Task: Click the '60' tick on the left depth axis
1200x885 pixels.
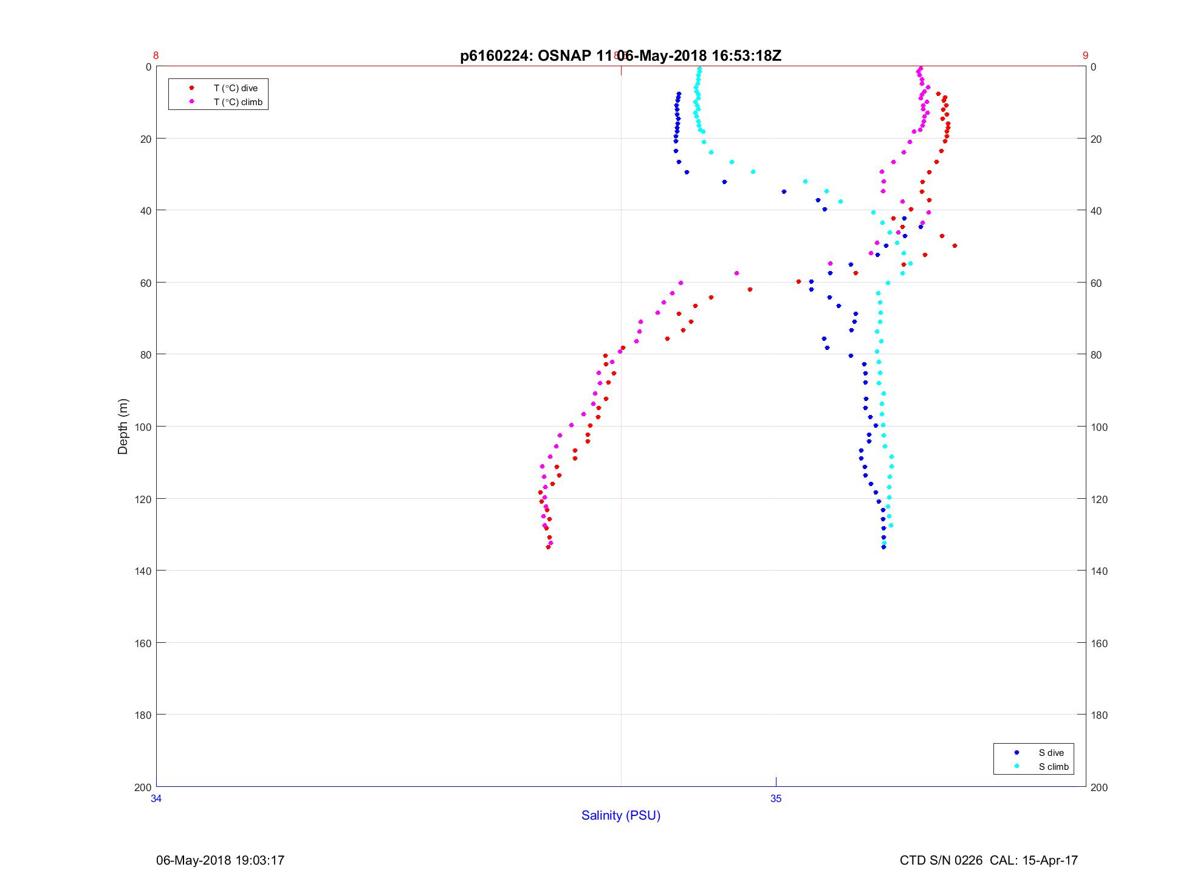Action: click(145, 283)
